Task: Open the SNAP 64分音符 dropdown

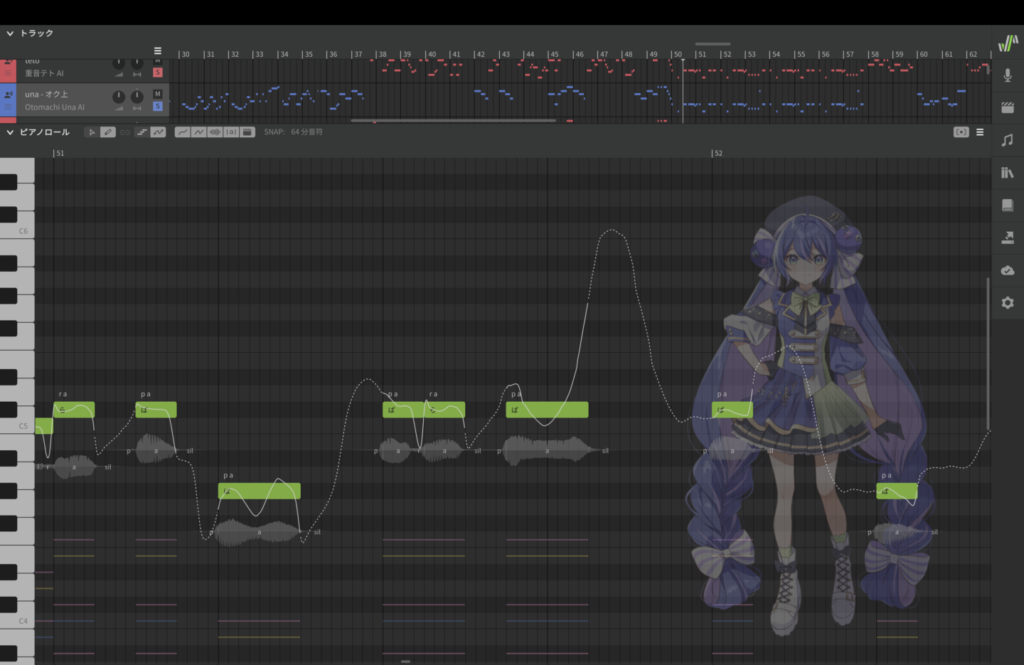Action: (293, 132)
